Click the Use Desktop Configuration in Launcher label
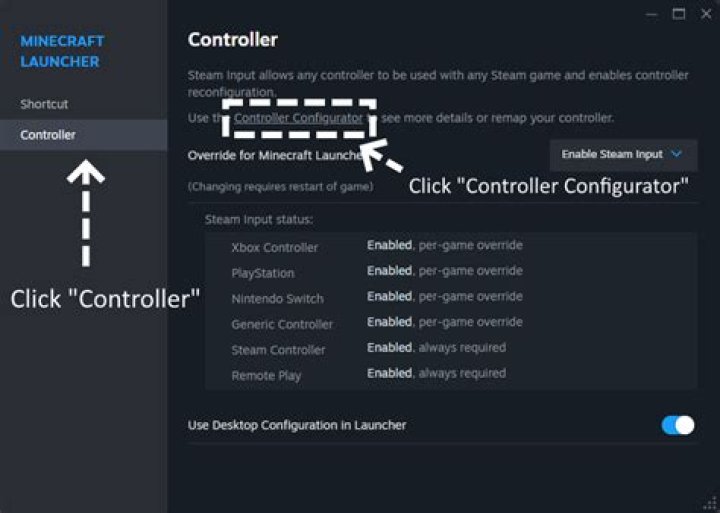 pos(297,425)
